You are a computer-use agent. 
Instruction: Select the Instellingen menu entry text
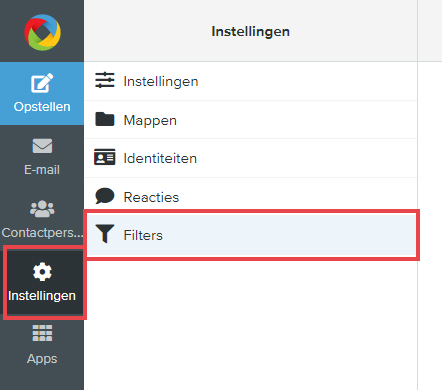pyautogui.click(x=161, y=81)
